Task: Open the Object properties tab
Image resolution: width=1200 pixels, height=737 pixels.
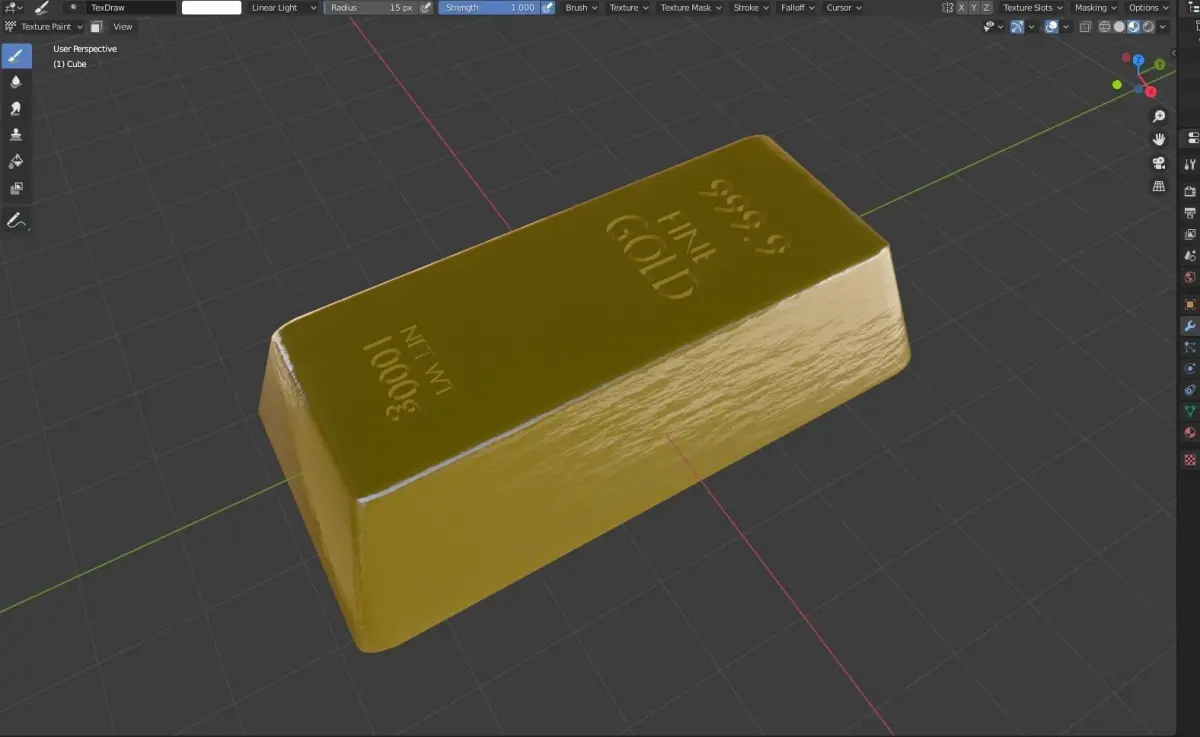Action: (x=1190, y=304)
